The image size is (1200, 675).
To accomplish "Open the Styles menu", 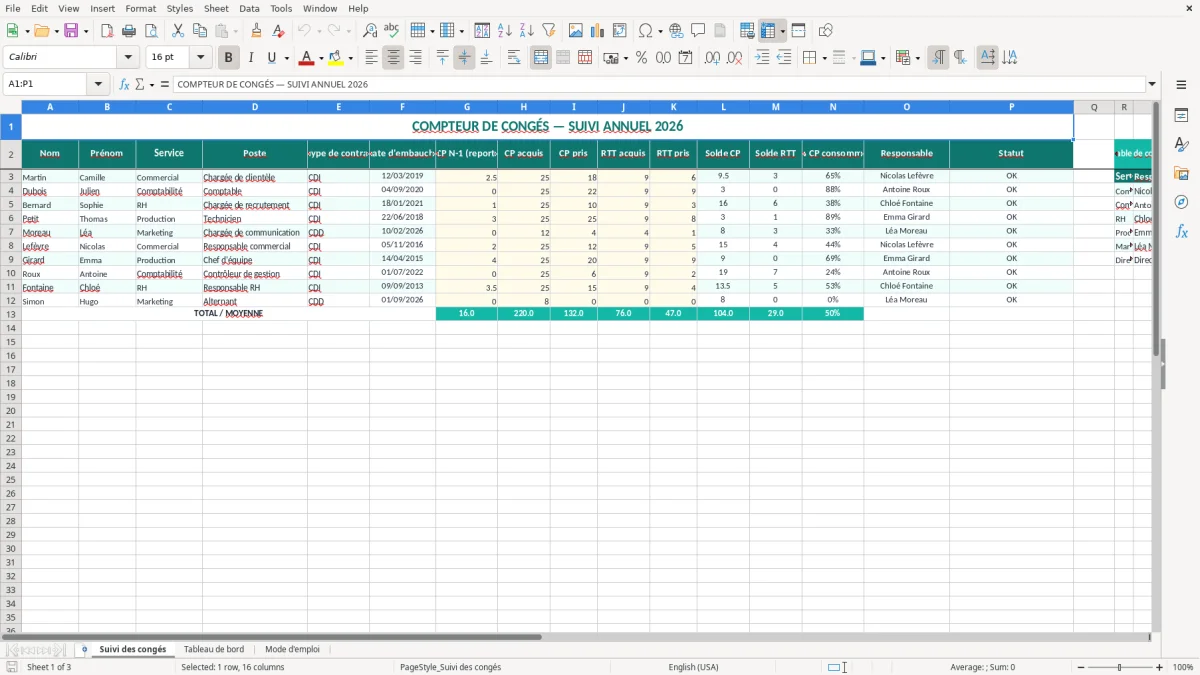I will [180, 8].
